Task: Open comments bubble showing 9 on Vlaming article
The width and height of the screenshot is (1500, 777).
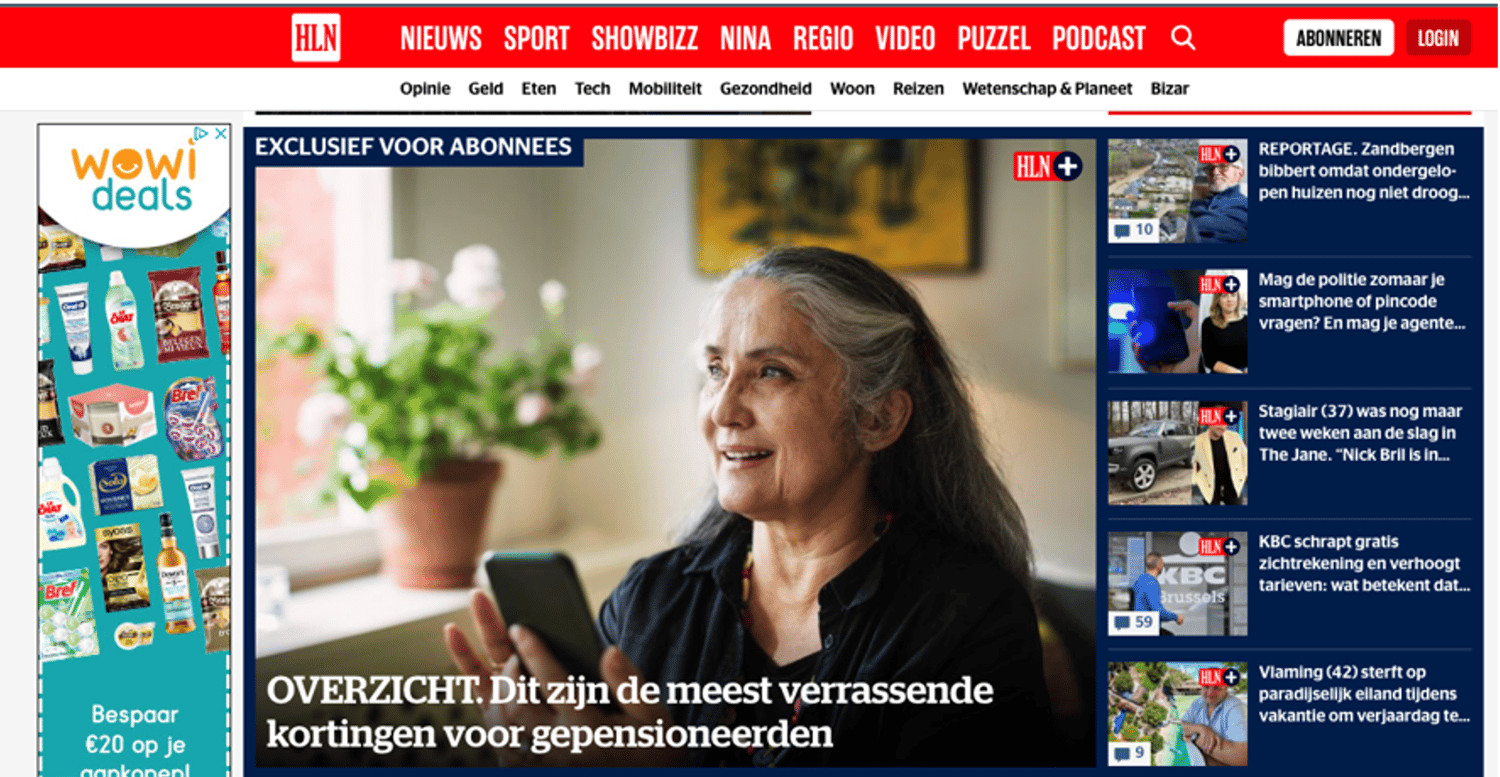Action: [1129, 753]
